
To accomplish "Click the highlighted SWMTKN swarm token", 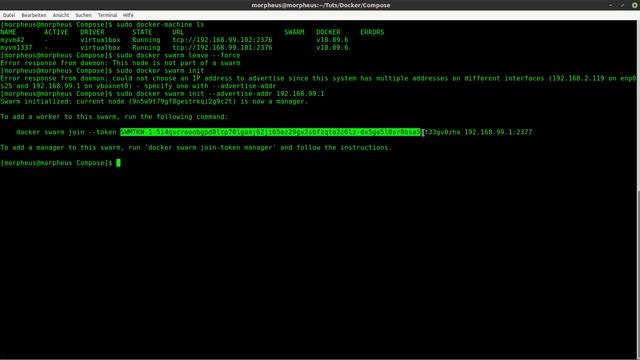I will click(270, 132).
